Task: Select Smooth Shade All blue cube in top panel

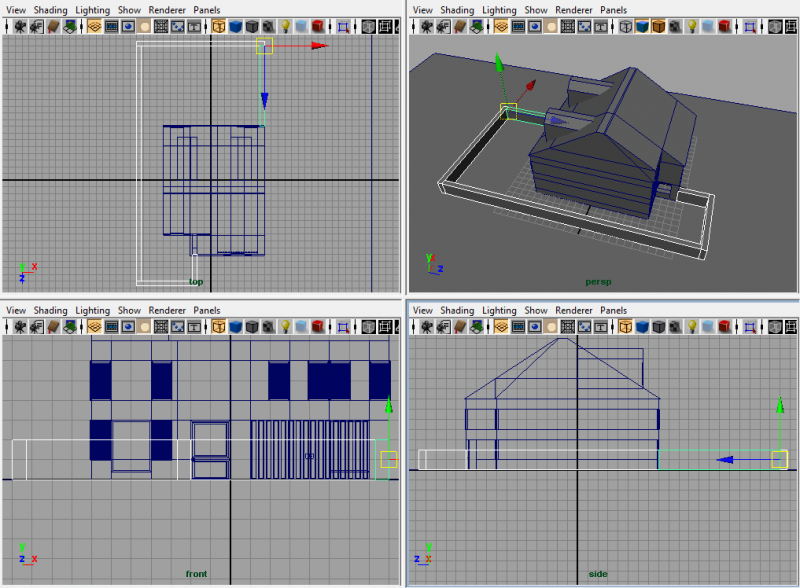Action: point(235,27)
